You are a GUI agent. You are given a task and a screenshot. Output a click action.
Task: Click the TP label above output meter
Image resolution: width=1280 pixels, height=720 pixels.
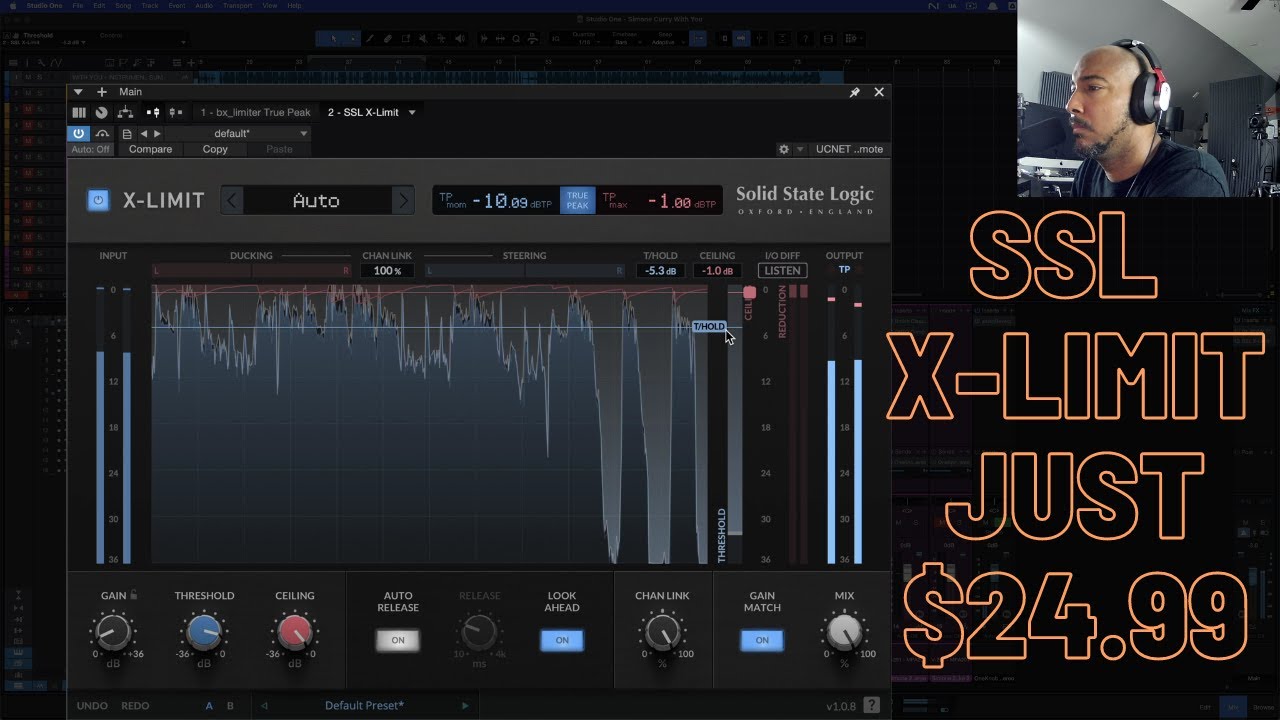(844, 270)
